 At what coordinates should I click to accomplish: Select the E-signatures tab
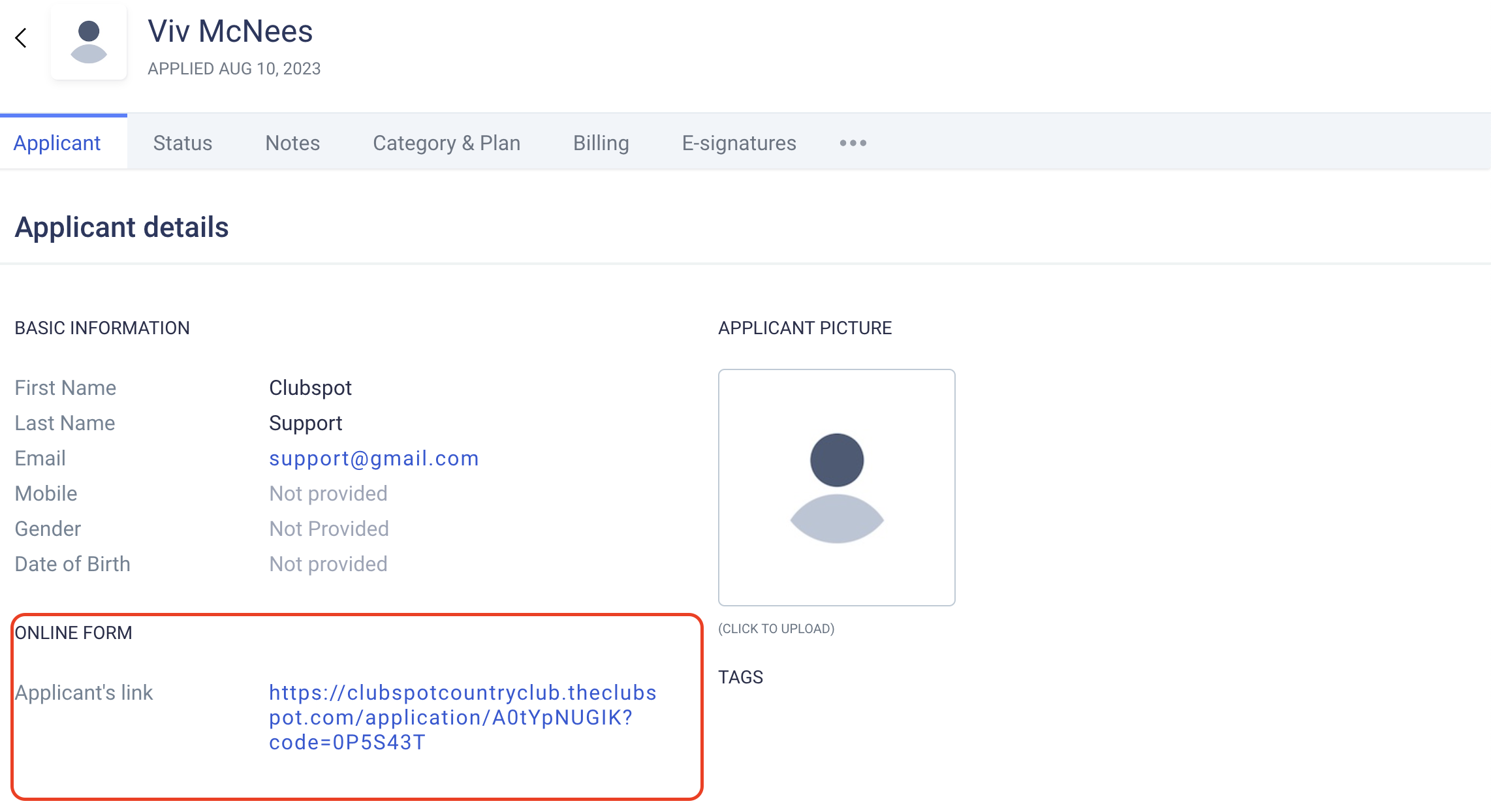coord(739,143)
